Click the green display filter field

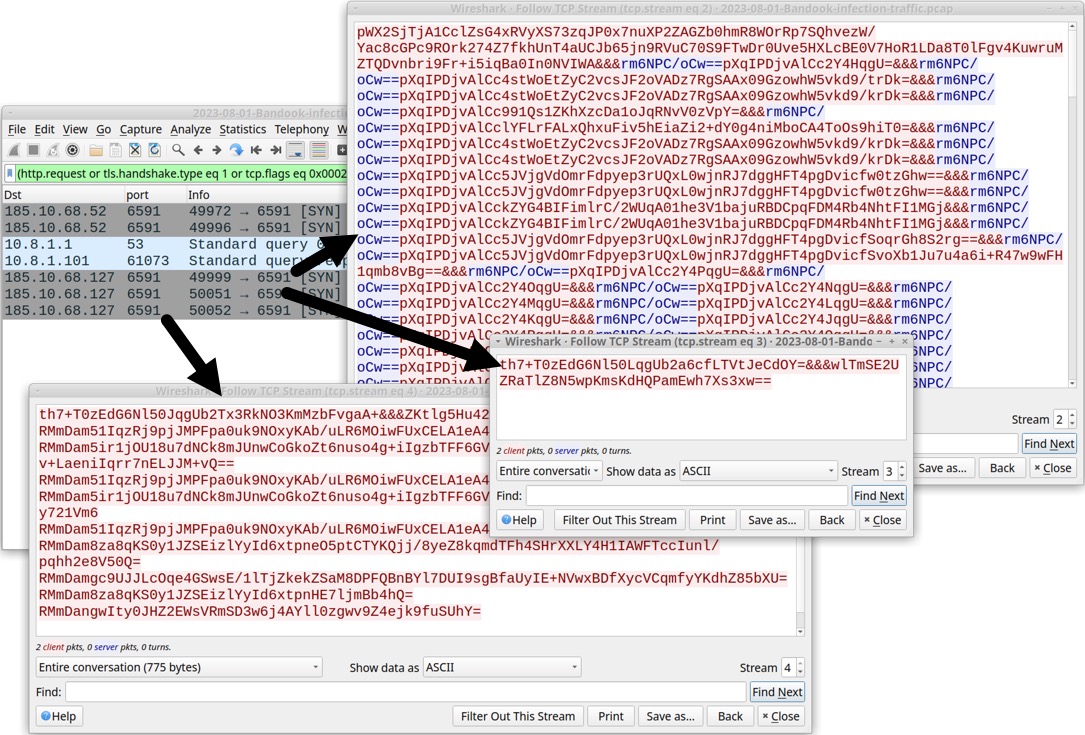point(181,173)
